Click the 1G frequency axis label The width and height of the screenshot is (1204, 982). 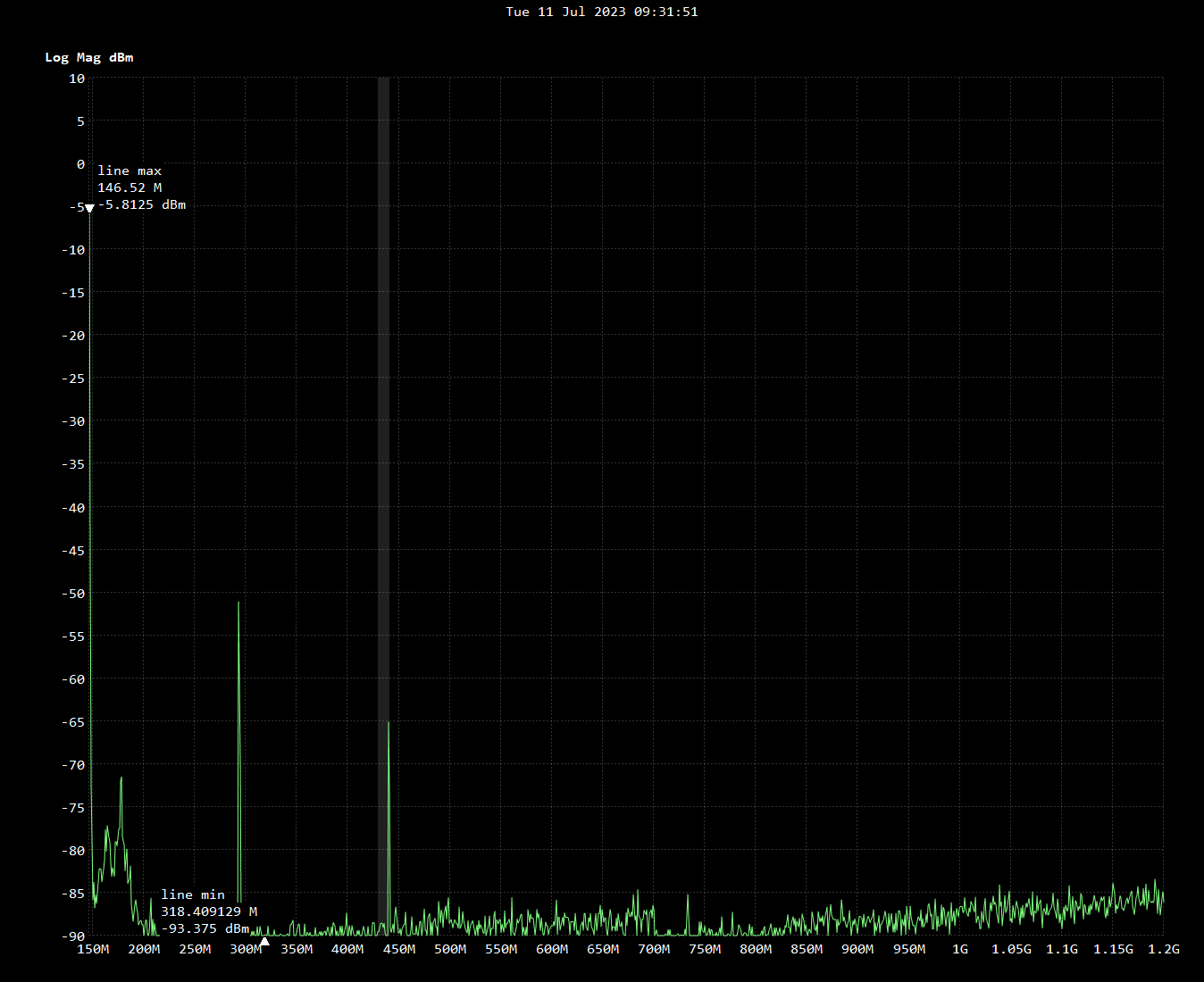point(959,949)
